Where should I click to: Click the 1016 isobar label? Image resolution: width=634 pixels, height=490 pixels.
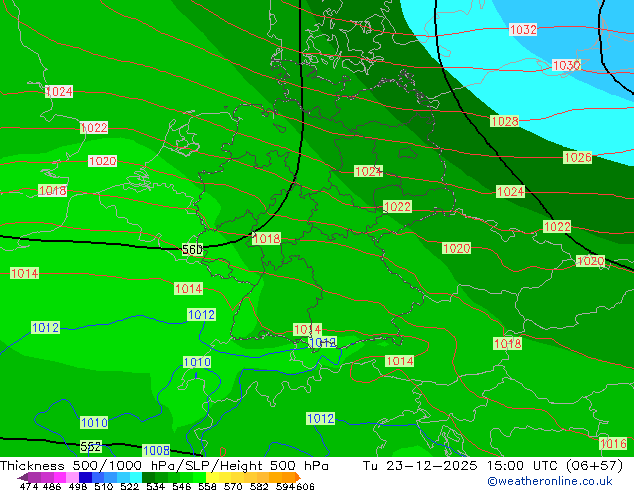(x=613, y=444)
